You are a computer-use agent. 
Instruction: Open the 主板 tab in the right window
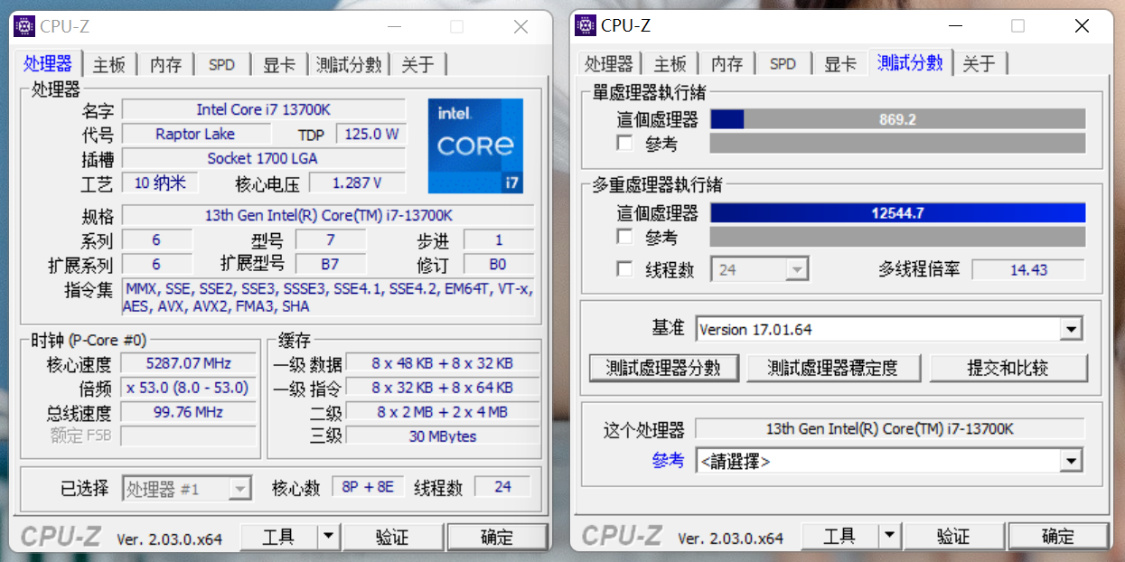pyautogui.click(x=670, y=64)
